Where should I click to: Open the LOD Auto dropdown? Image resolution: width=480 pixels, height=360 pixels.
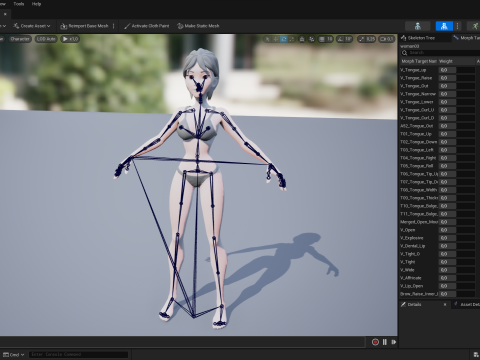coord(46,39)
